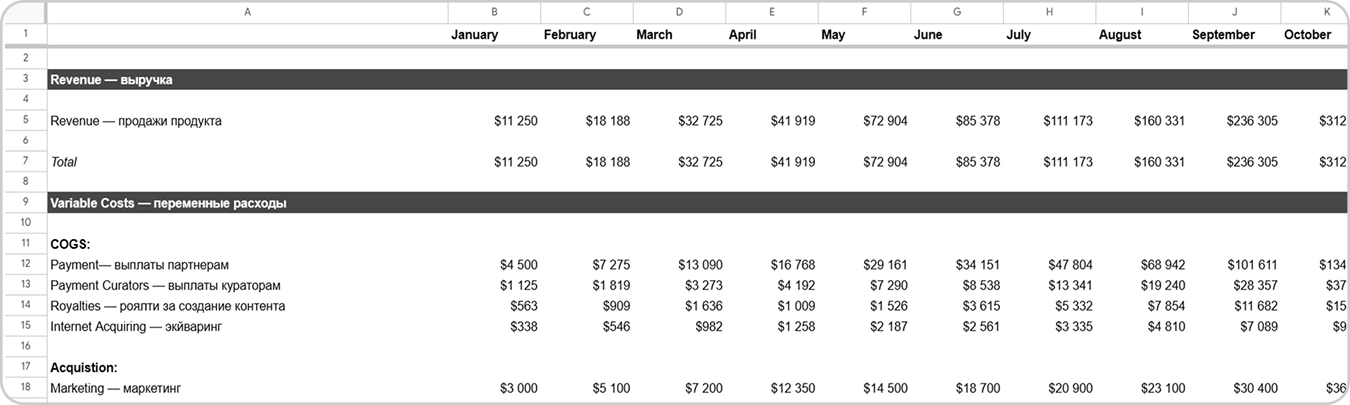This screenshot has width=1350, height=405.
Task: Select column D header
Action: 679,11
